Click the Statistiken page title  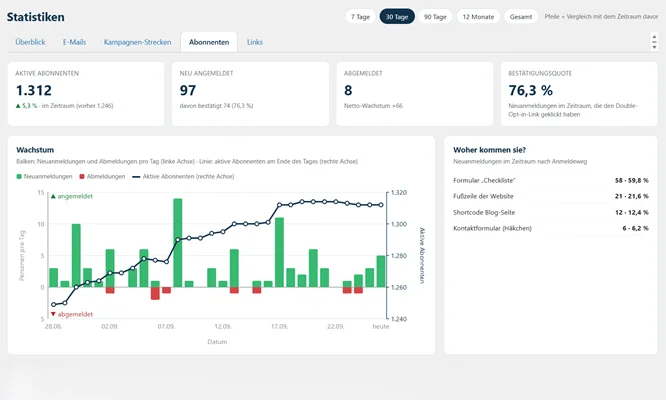point(36,17)
